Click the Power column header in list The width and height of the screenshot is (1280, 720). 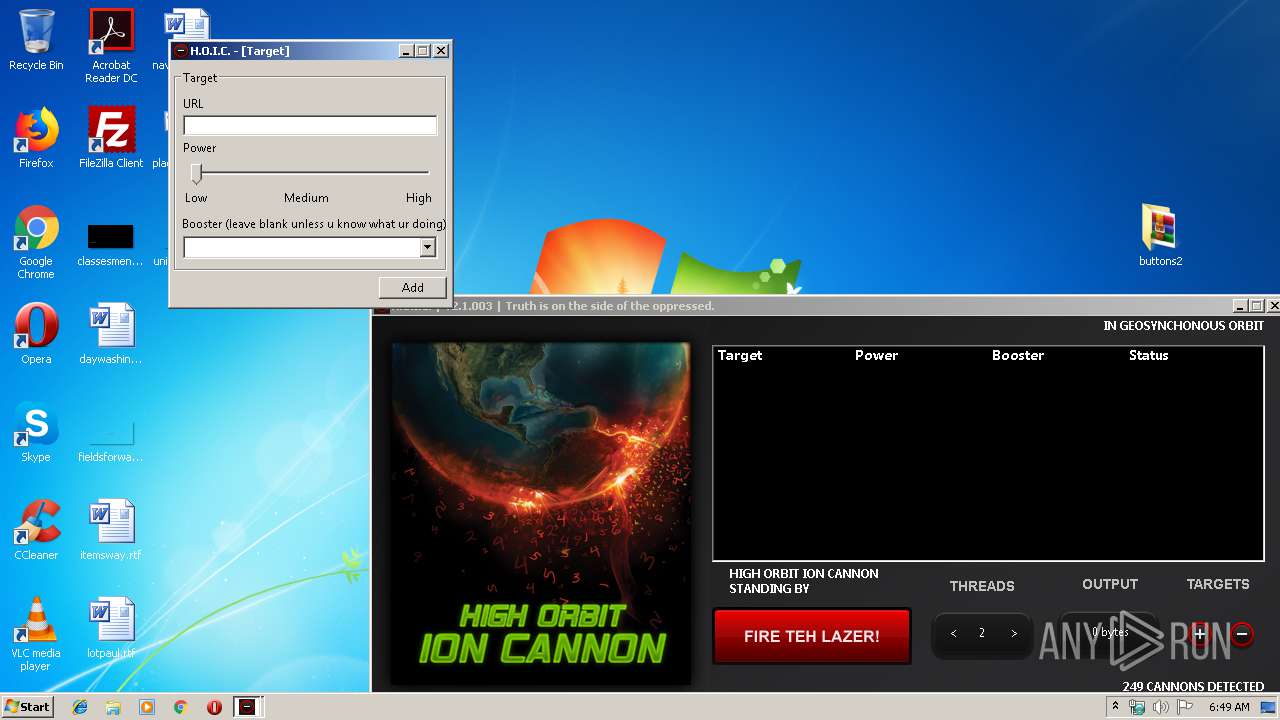pyautogui.click(x=876, y=355)
